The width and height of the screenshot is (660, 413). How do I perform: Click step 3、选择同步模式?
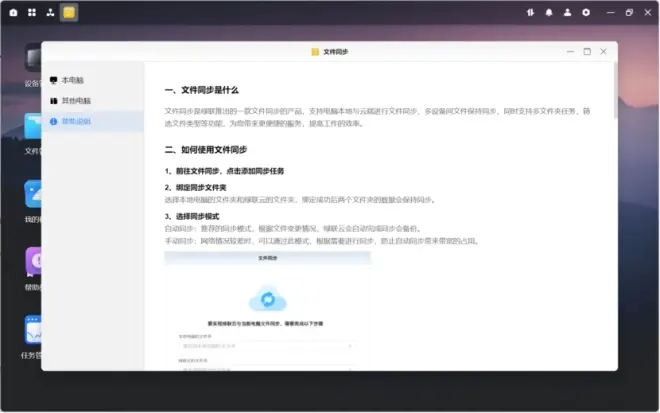(x=192, y=216)
